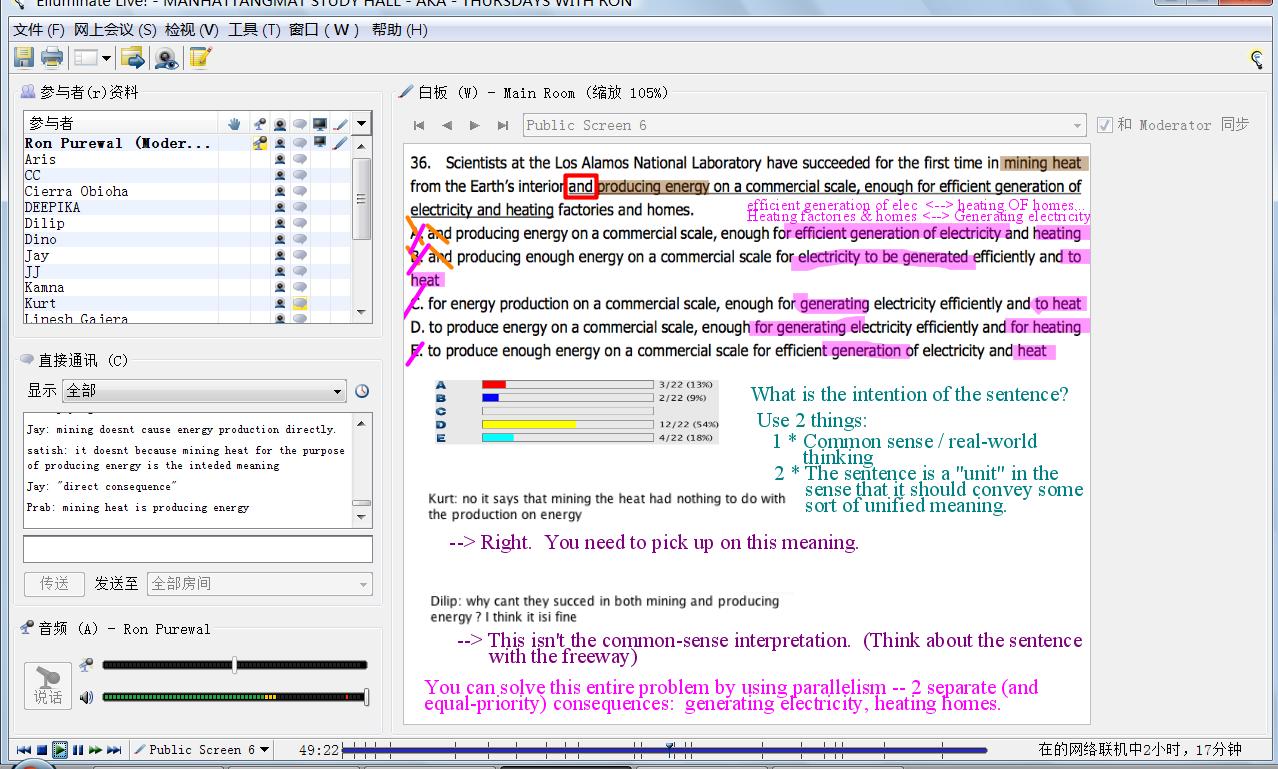Open the participants list options dropdown arrow

(x=362, y=124)
